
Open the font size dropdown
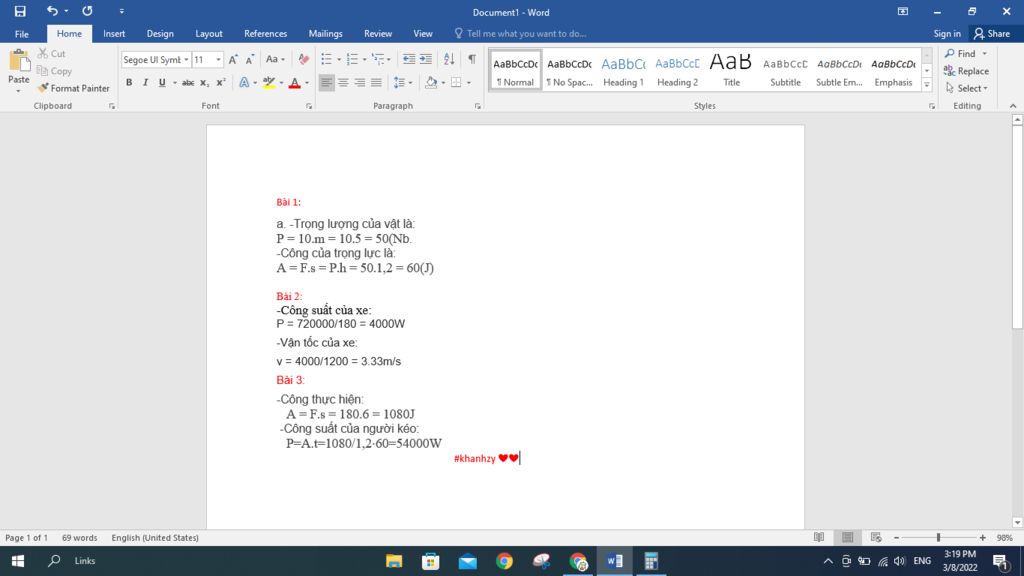pyautogui.click(x=218, y=59)
